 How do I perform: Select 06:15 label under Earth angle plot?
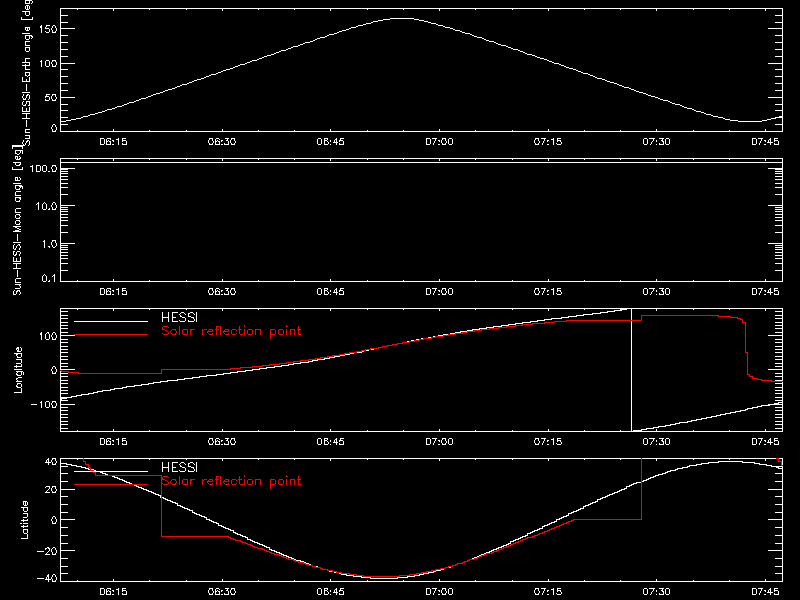click(x=113, y=142)
